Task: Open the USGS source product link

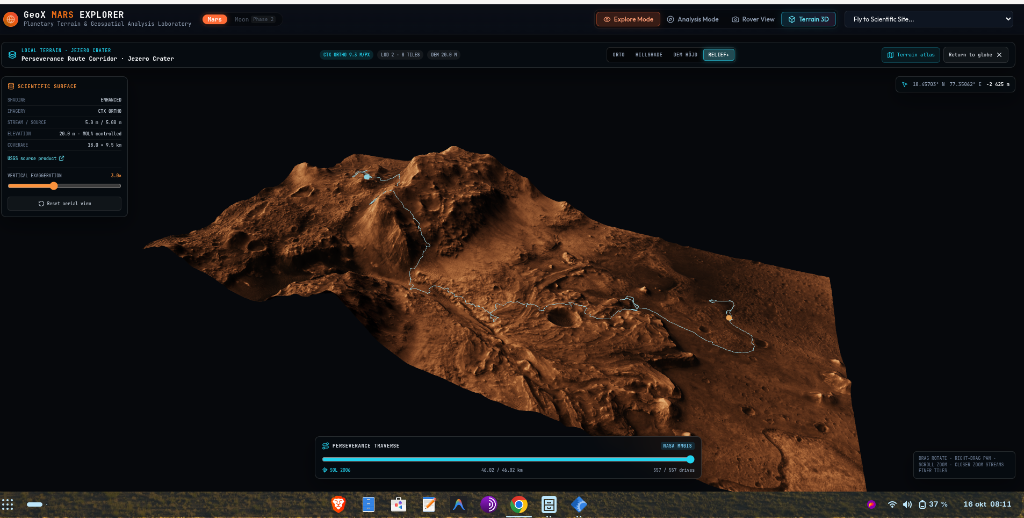Action: 36,158
